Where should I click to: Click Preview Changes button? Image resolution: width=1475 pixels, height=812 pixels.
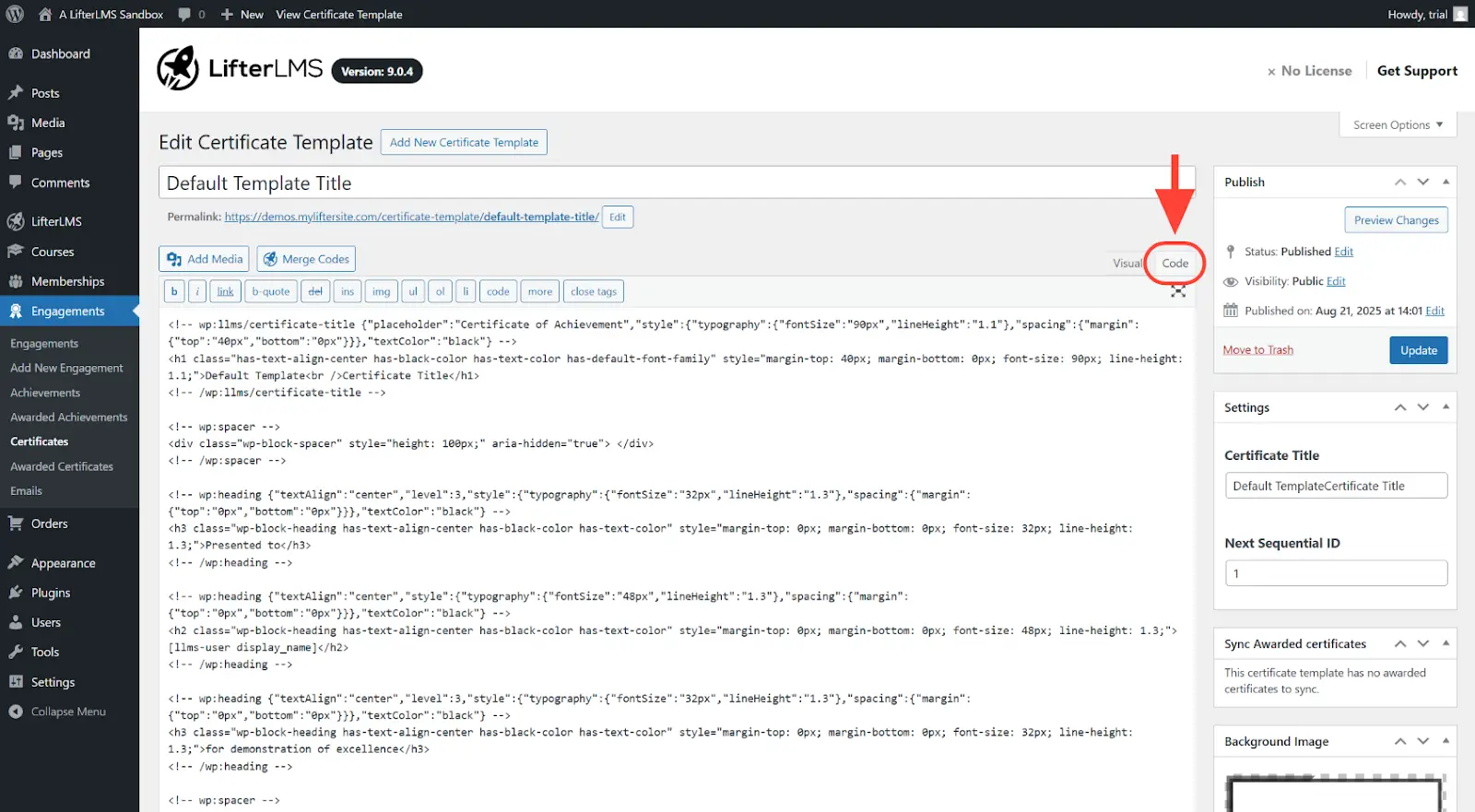coord(1397,220)
